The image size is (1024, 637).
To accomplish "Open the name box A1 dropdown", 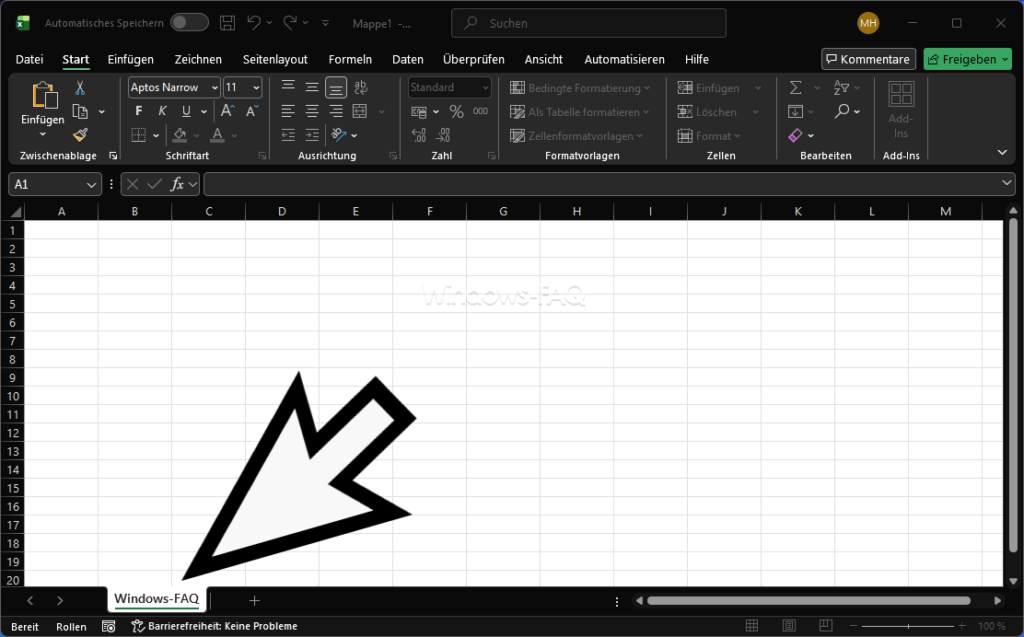I will [91, 185].
